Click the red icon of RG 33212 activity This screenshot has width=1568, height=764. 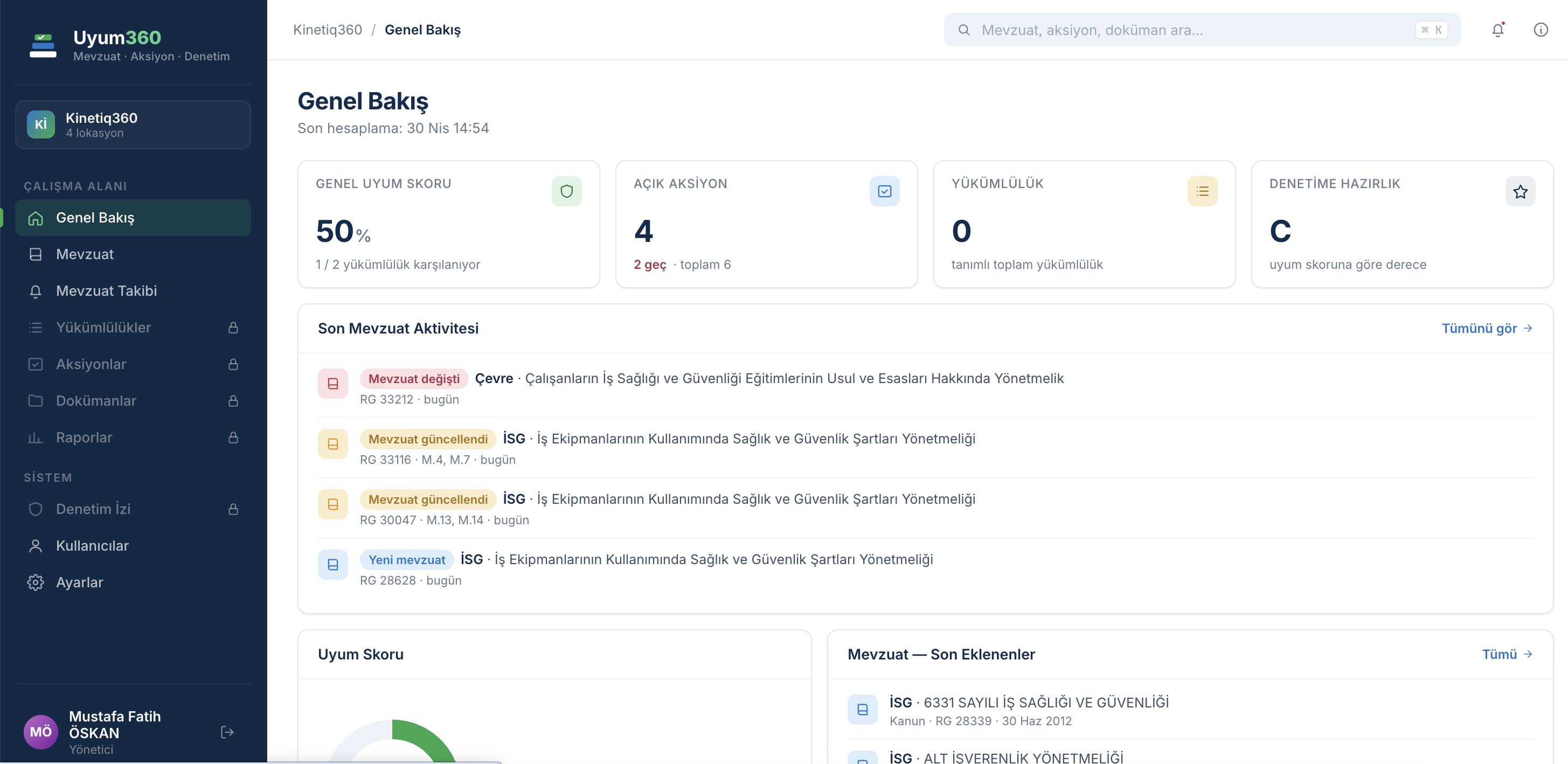pos(333,384)
